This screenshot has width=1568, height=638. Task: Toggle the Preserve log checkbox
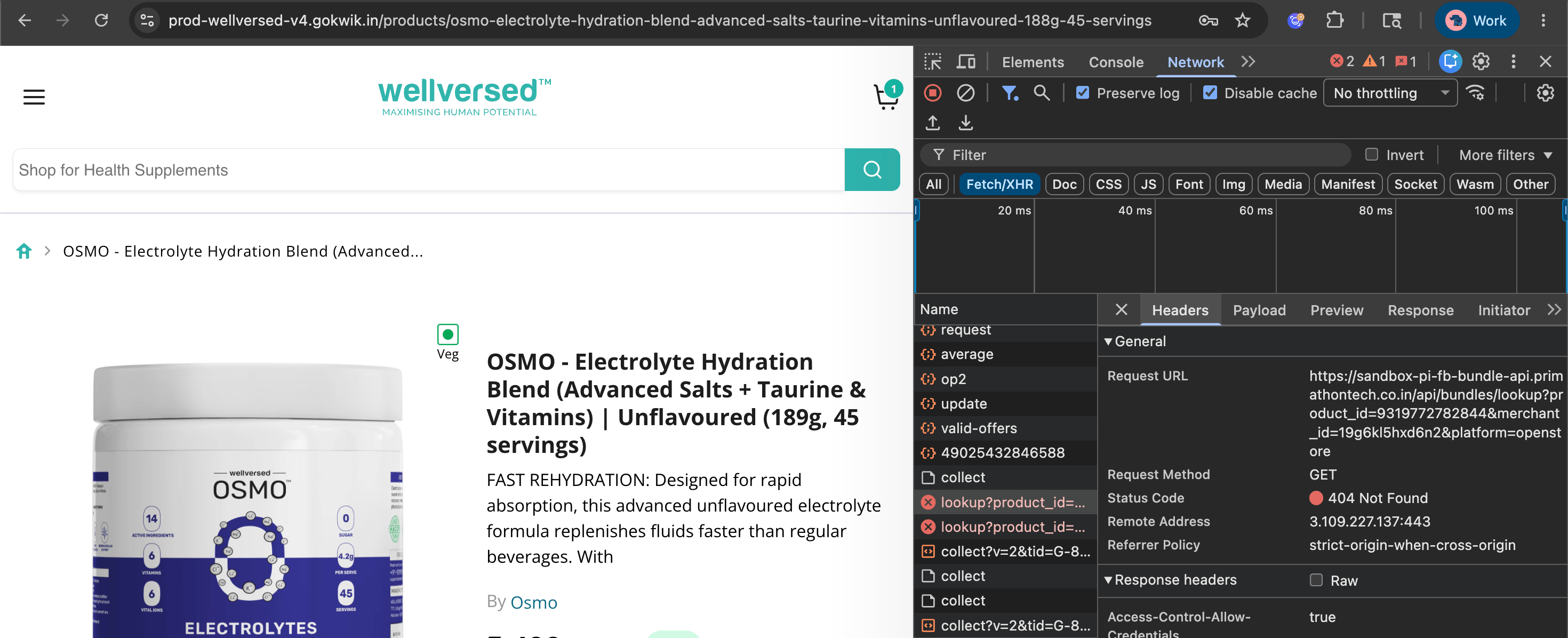(x=1082, y=93)
